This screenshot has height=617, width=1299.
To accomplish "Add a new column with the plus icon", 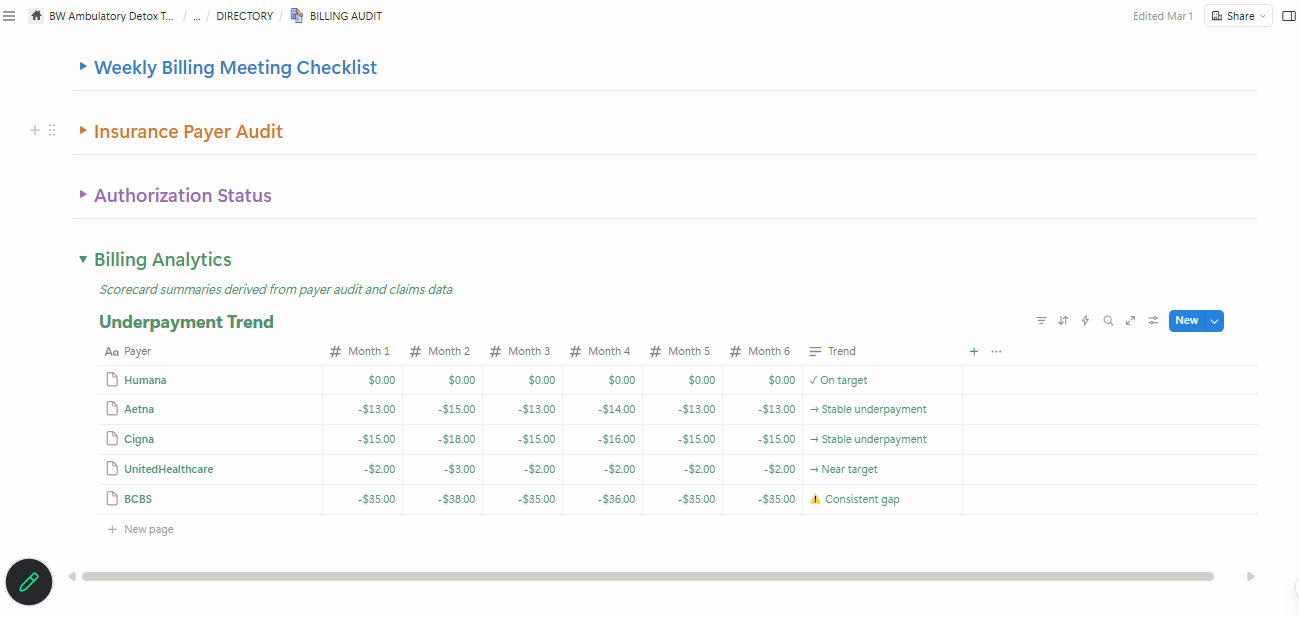I will 973,351.
